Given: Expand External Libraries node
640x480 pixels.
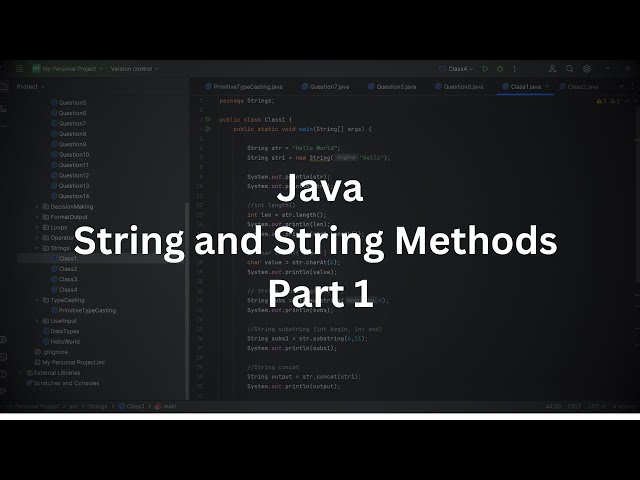Looking at the screenshot, I should [x=20, y=373].
